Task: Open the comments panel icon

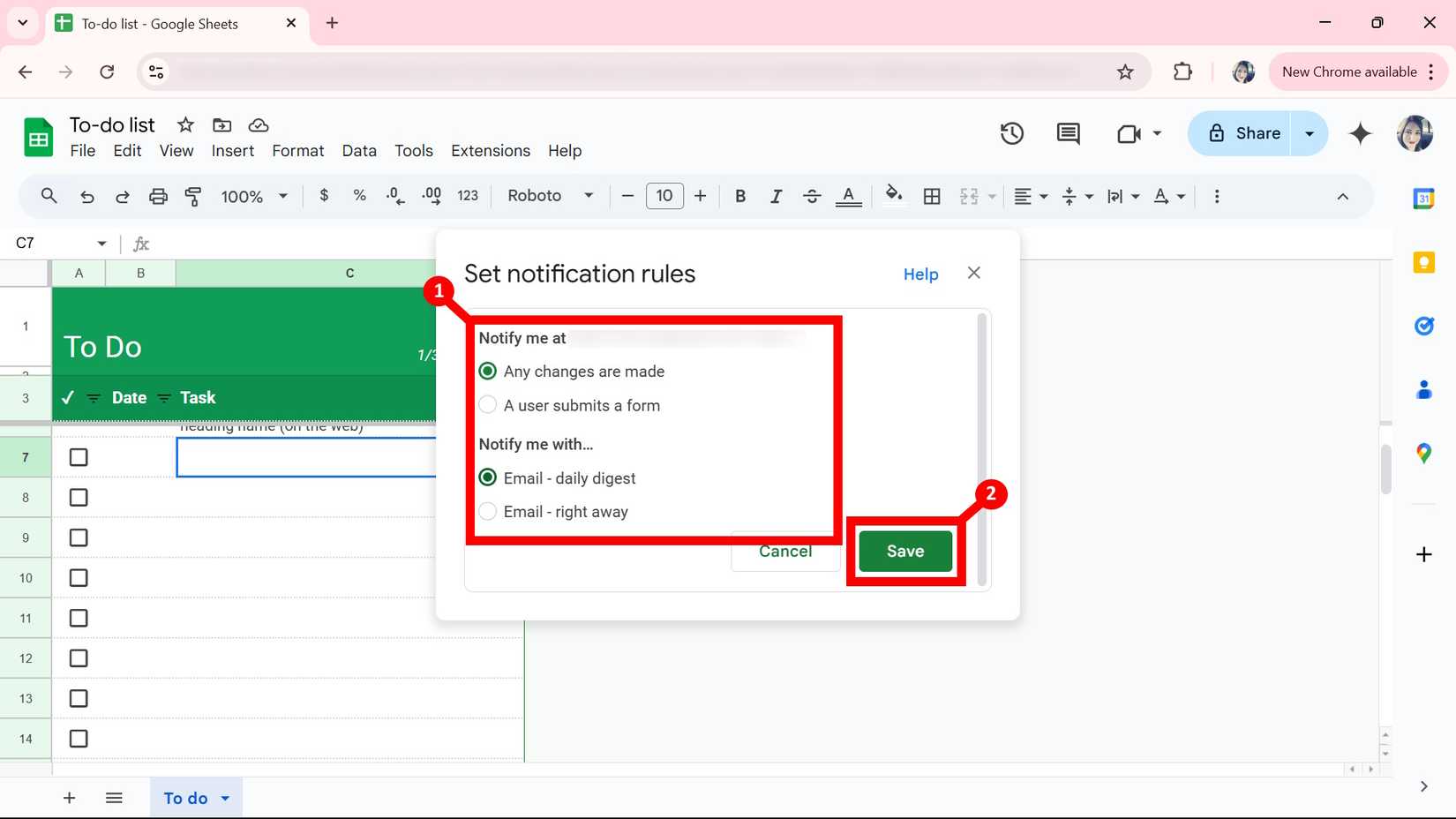Action: point(1068,133)
